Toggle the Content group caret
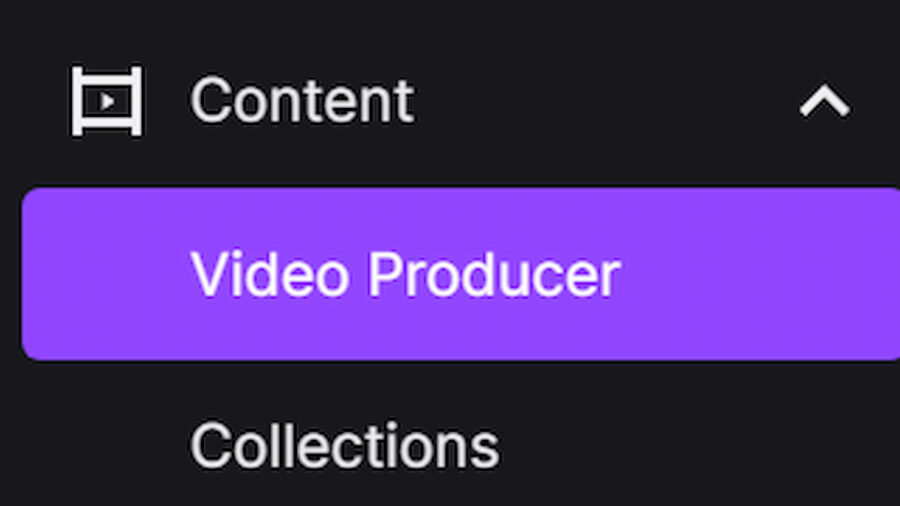The image size is (900, 506). click(824, 101)
